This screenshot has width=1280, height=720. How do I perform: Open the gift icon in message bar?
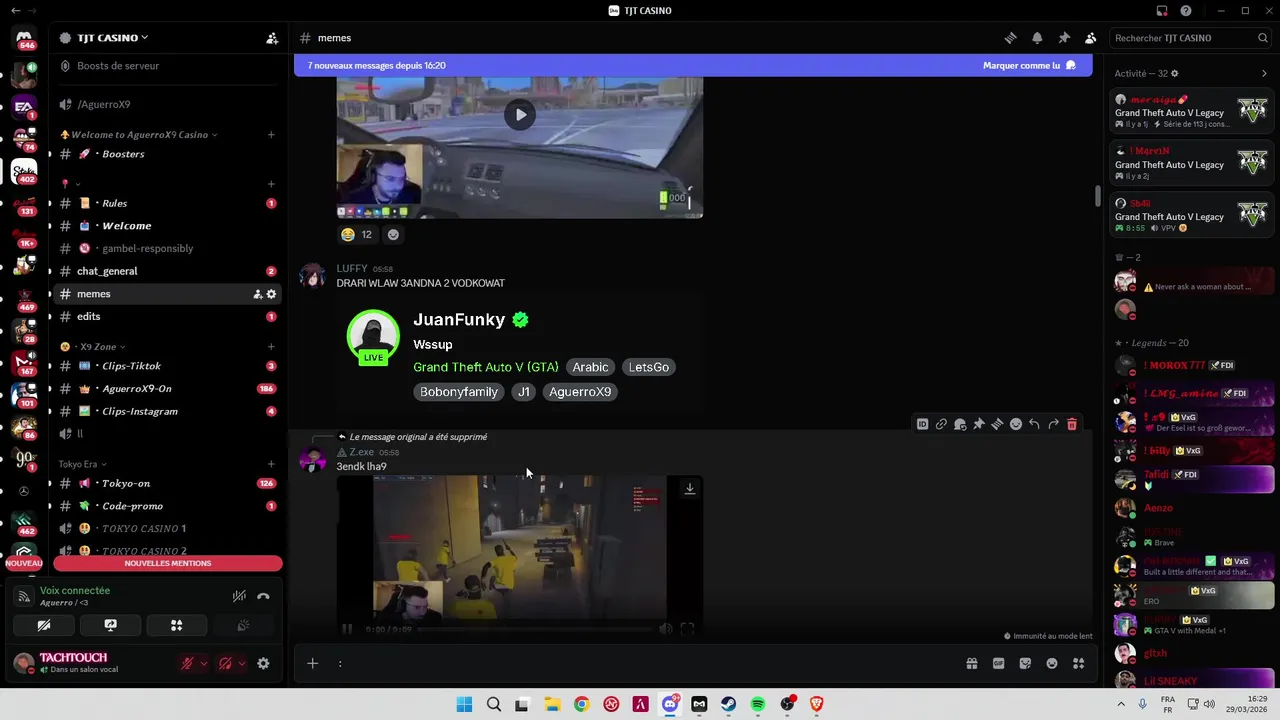[971, 663]
